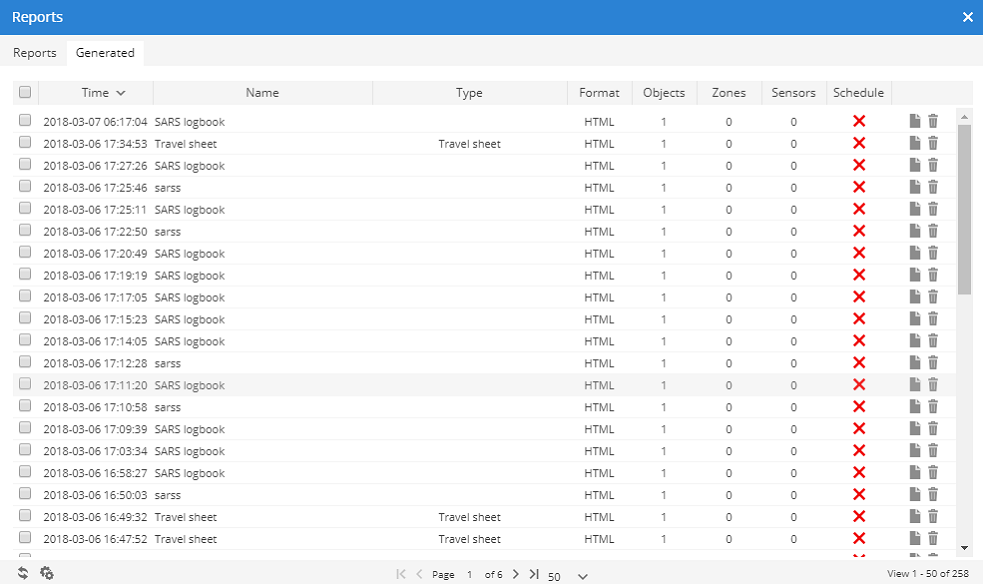Click the scrollbar down arrow in the list
The height and width of the screenshot is (584, 983).
(x=964, y=548)
